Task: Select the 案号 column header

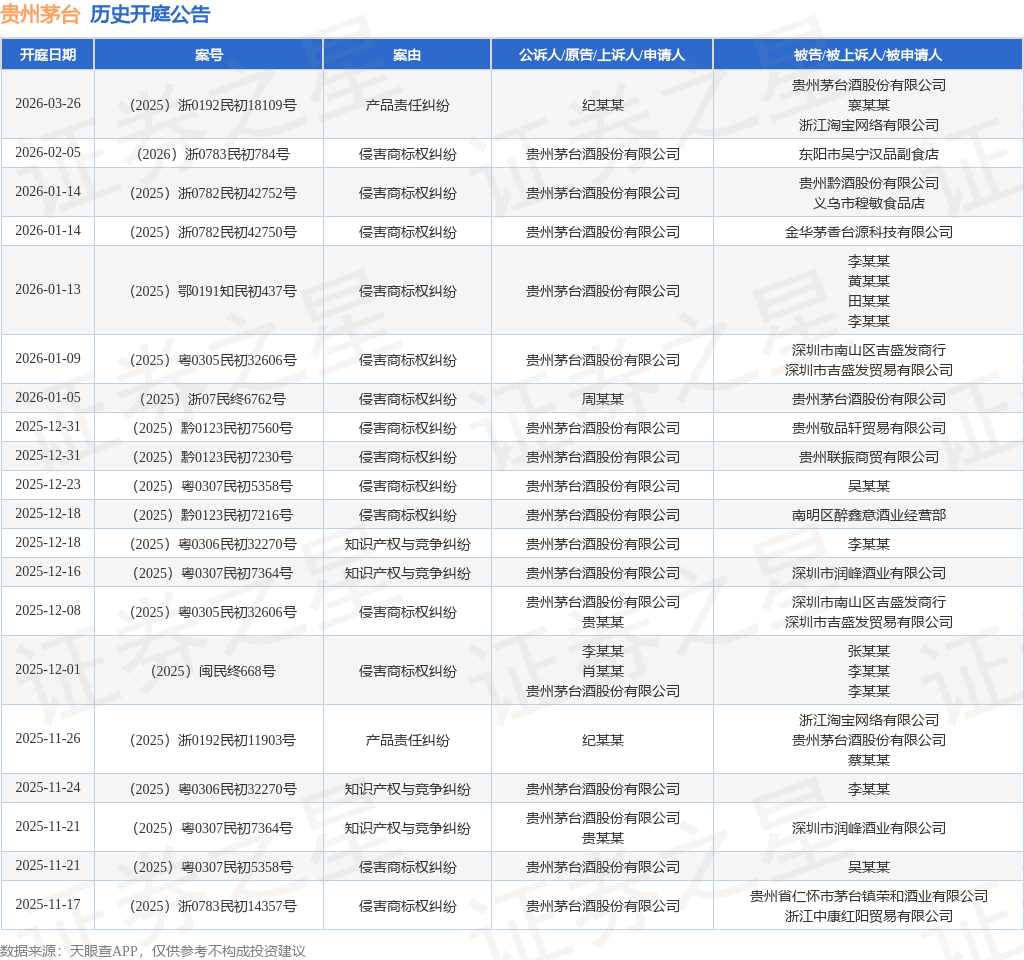Action: point(209,55)
